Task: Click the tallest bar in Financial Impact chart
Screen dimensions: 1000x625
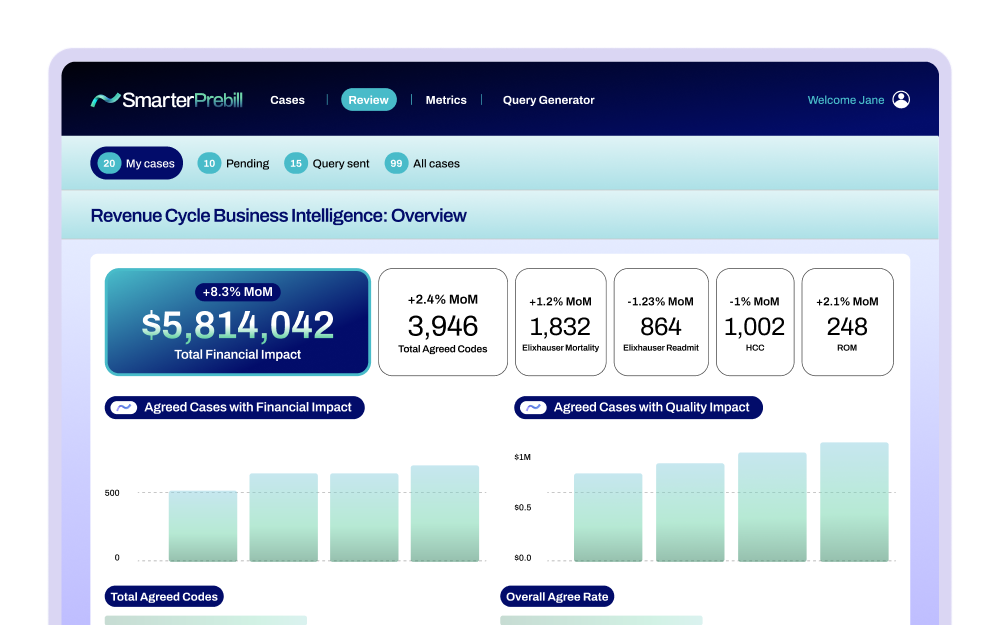Action: click(x=445, y=513)
